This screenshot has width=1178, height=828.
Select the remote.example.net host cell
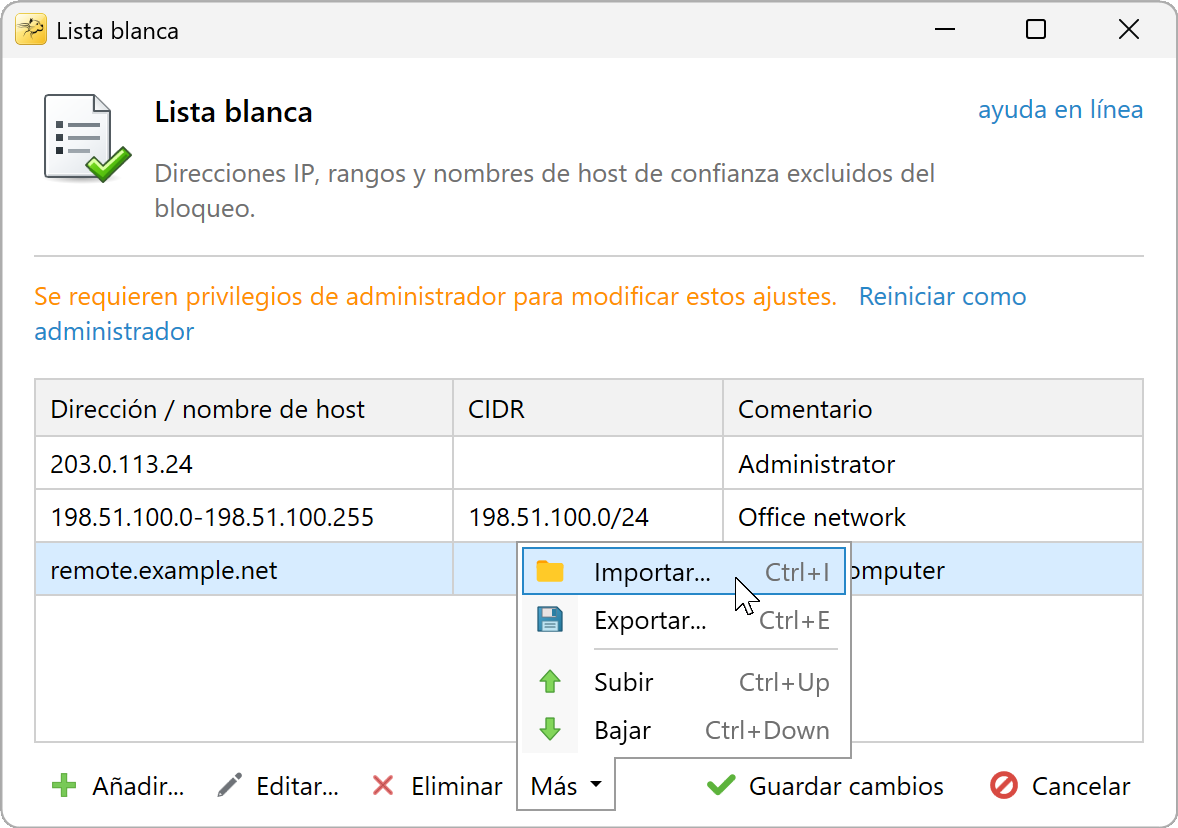[x=244, y=570]
